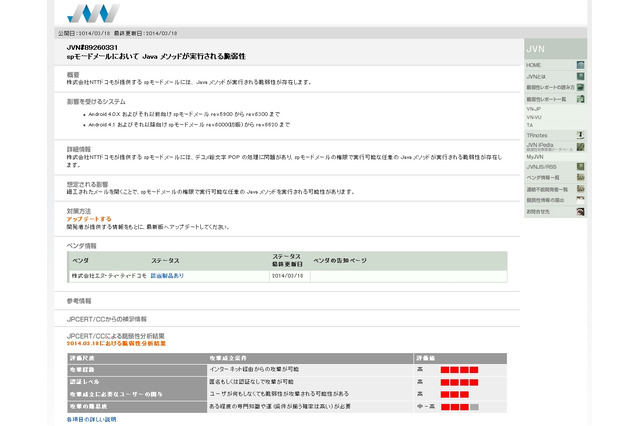Click the icon beside JVNとは in sidebar

(580, 76)
